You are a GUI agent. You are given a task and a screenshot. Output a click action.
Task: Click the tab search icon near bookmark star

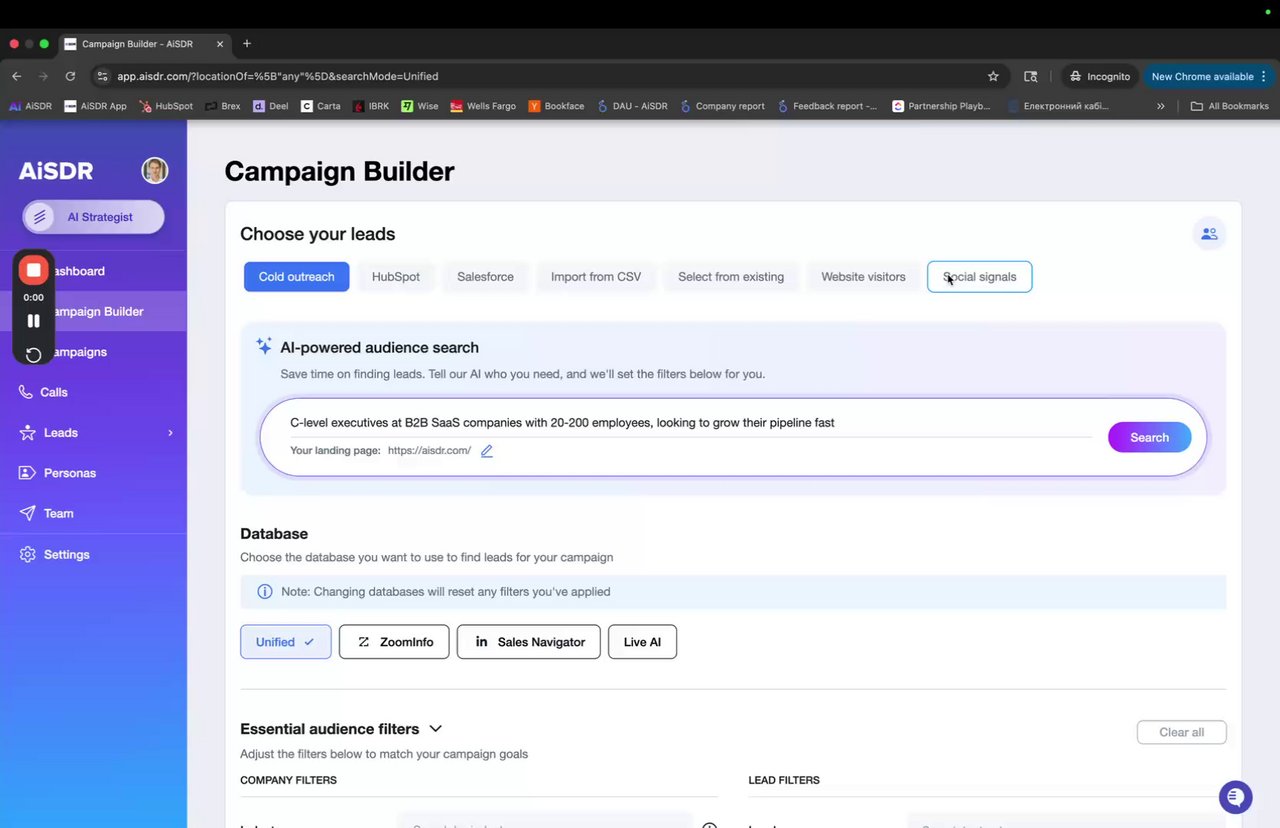(x=1031, y=76)
